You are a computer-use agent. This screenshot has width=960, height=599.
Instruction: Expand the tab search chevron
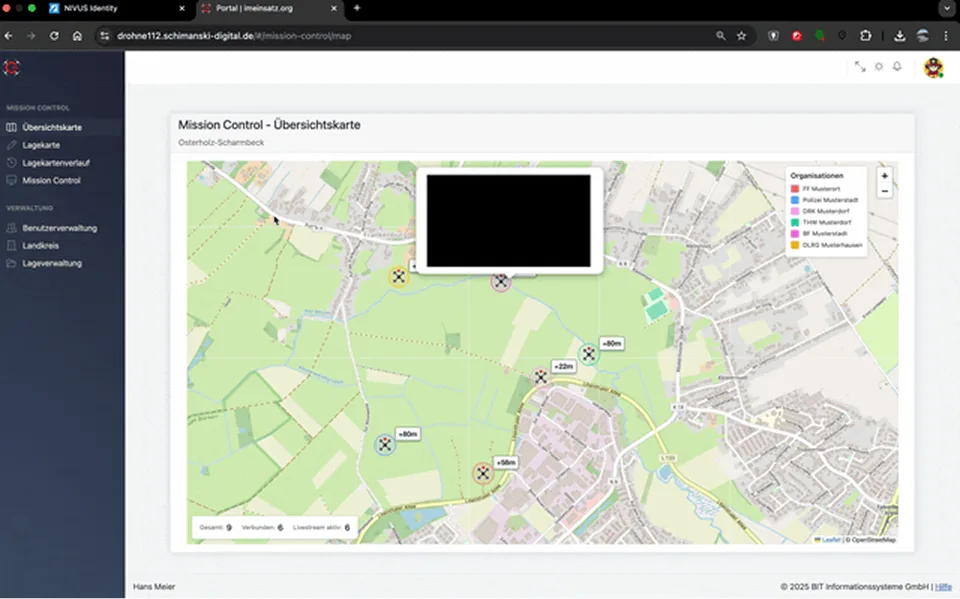(947, 9)
